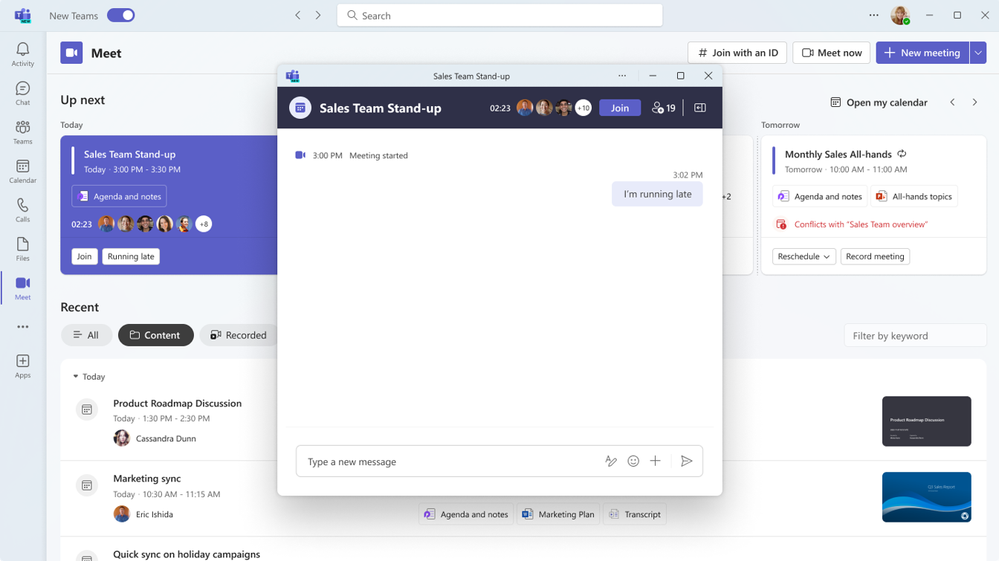Select the I'm running late message
This screenshot has width=999, height=561.
pos(657,194)
